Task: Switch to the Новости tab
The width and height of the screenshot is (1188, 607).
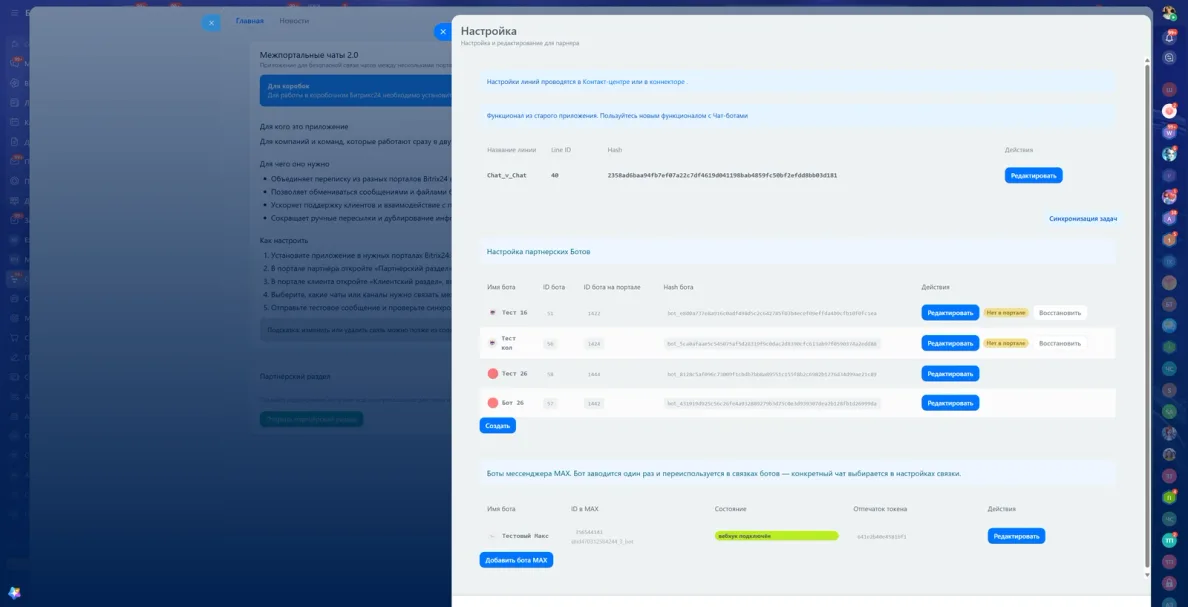Action: pyautogui.click(x=294, y=20)
